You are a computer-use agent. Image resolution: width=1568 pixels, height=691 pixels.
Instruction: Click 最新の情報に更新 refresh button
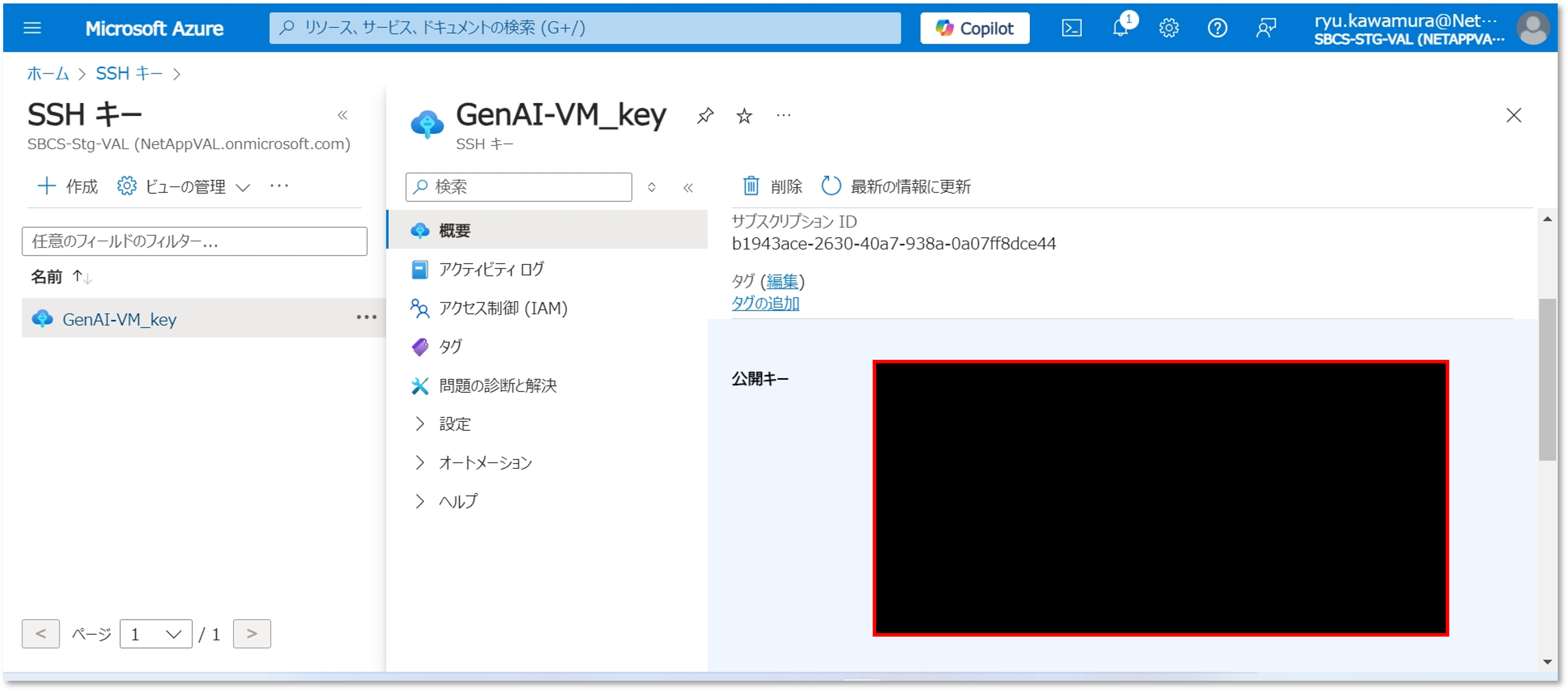tap(896, 186)
